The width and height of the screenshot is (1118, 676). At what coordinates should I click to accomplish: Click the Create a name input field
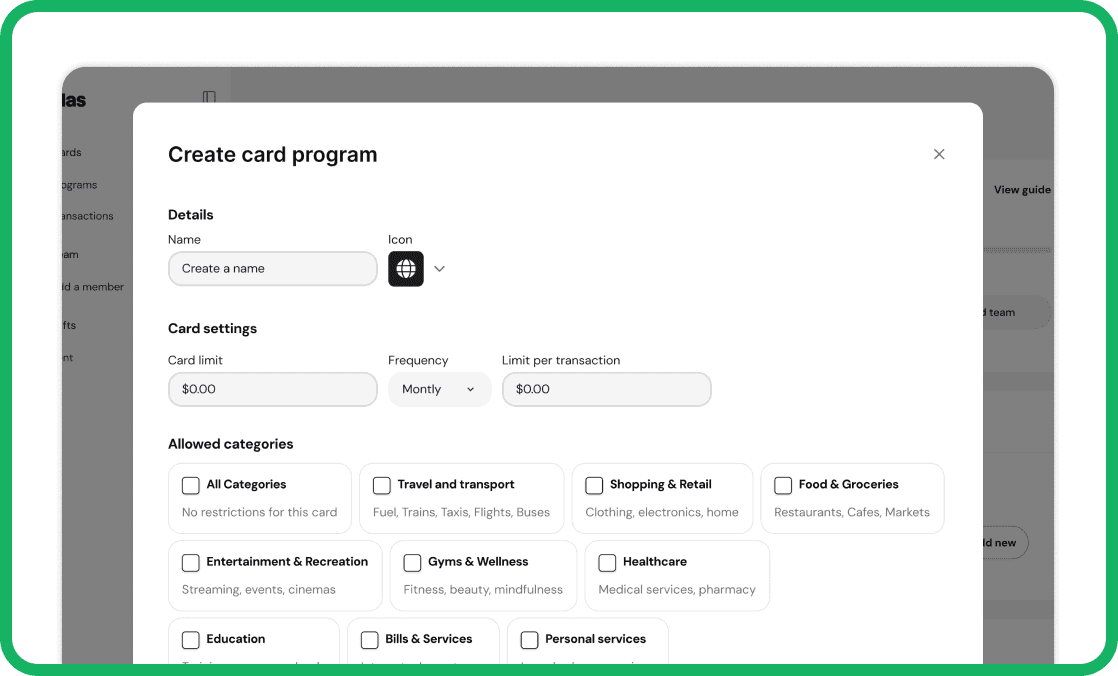tap(272, 268)
